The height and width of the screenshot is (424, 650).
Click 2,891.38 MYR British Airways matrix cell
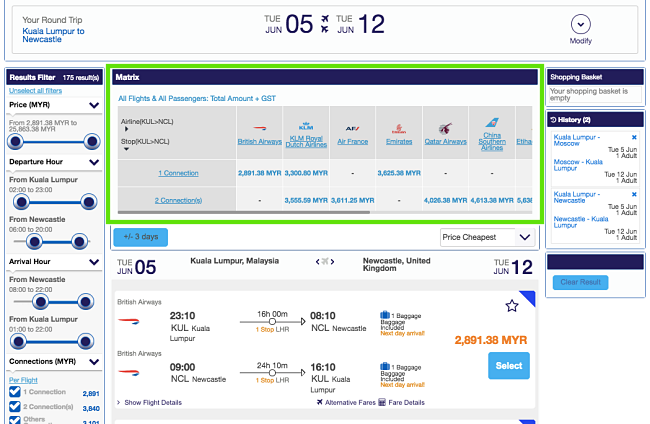[260, 173]
